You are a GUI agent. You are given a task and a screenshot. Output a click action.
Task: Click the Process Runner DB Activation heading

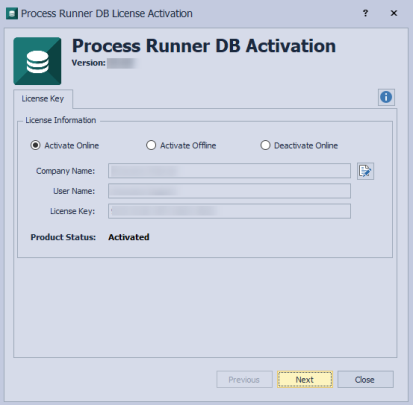tap(204, 46)
